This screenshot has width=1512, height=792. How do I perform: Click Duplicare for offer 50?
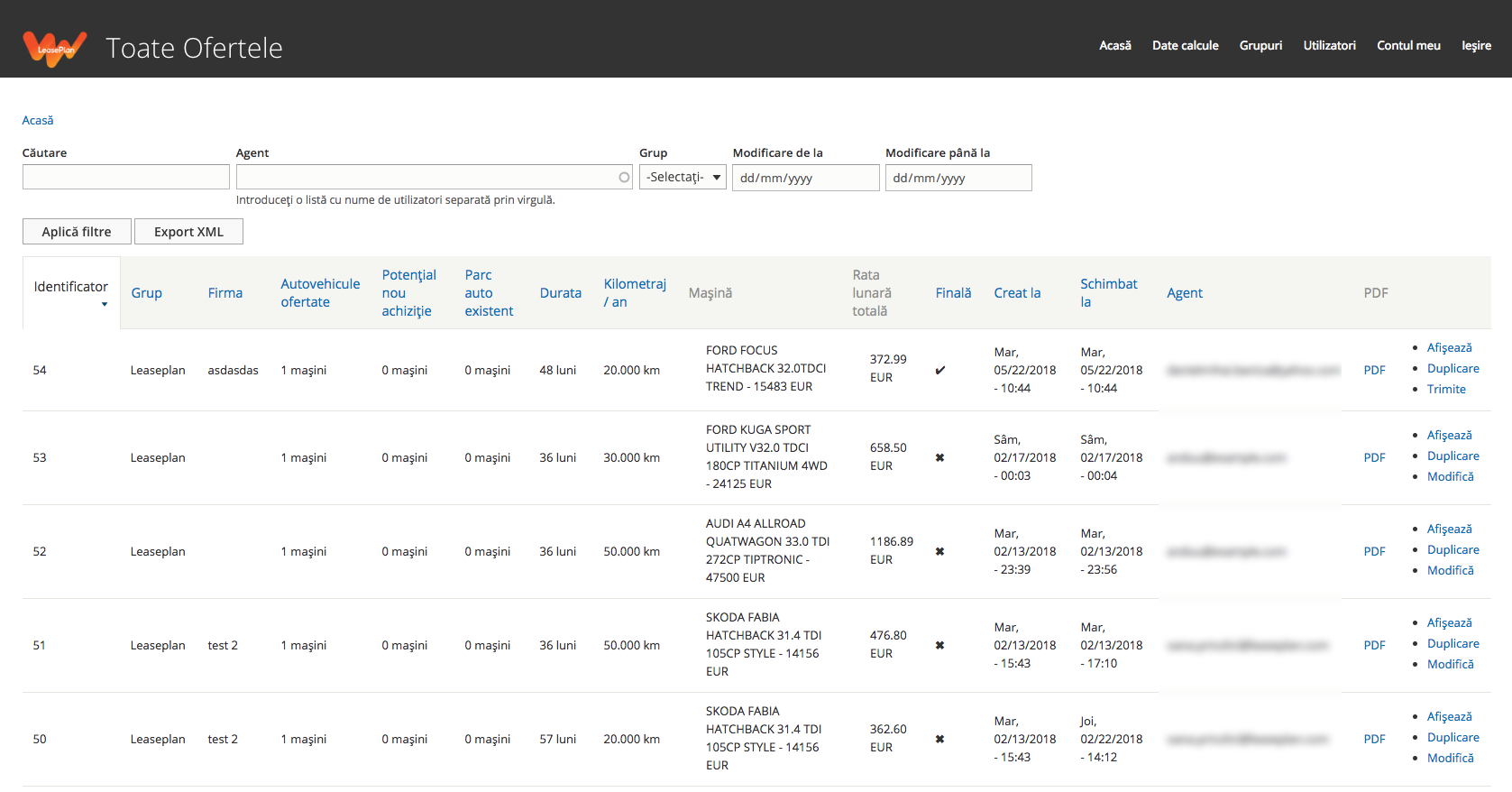1452,737
